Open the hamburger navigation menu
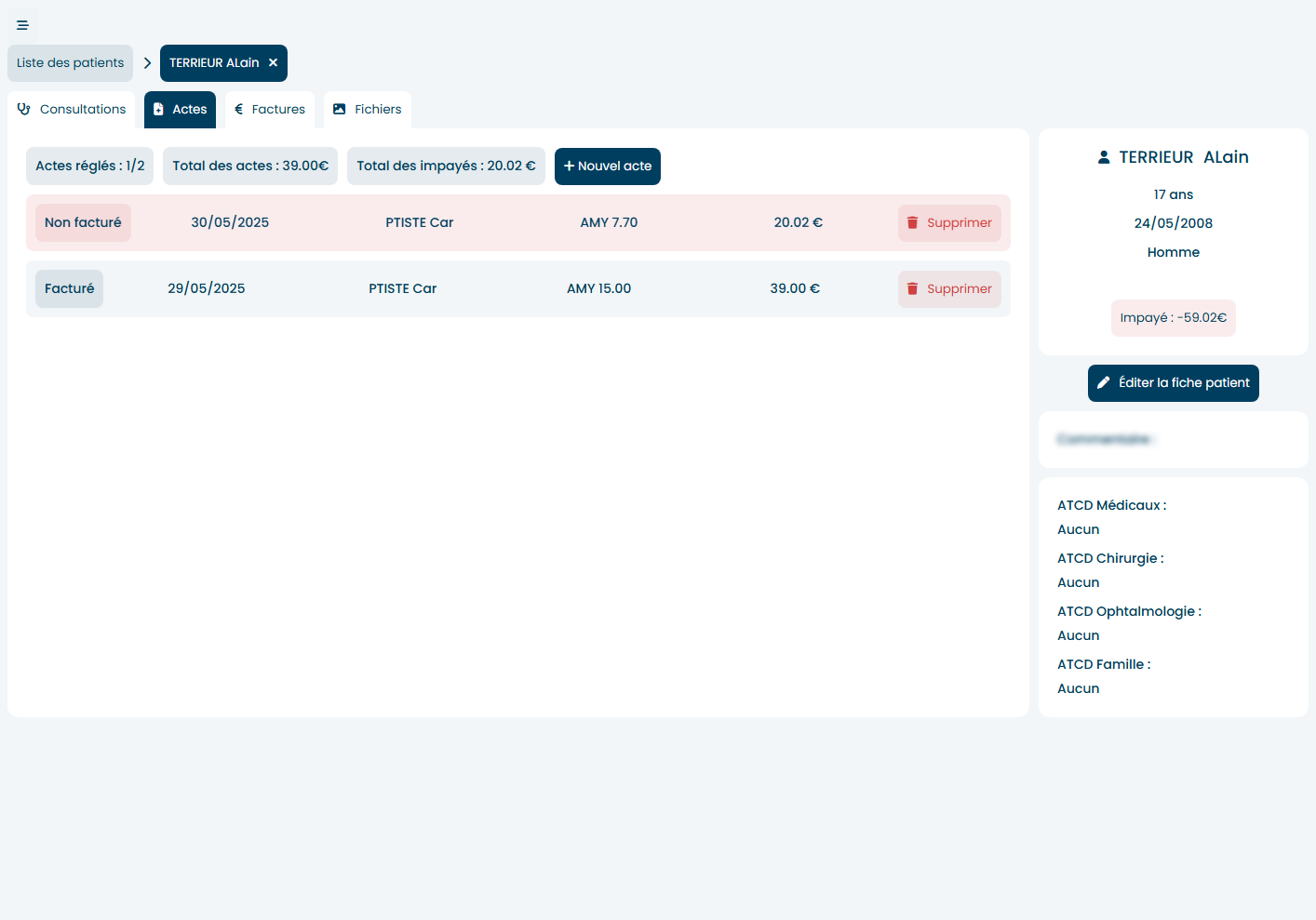This screenshot has height=920, width=1316. click(x=22, y=24)
